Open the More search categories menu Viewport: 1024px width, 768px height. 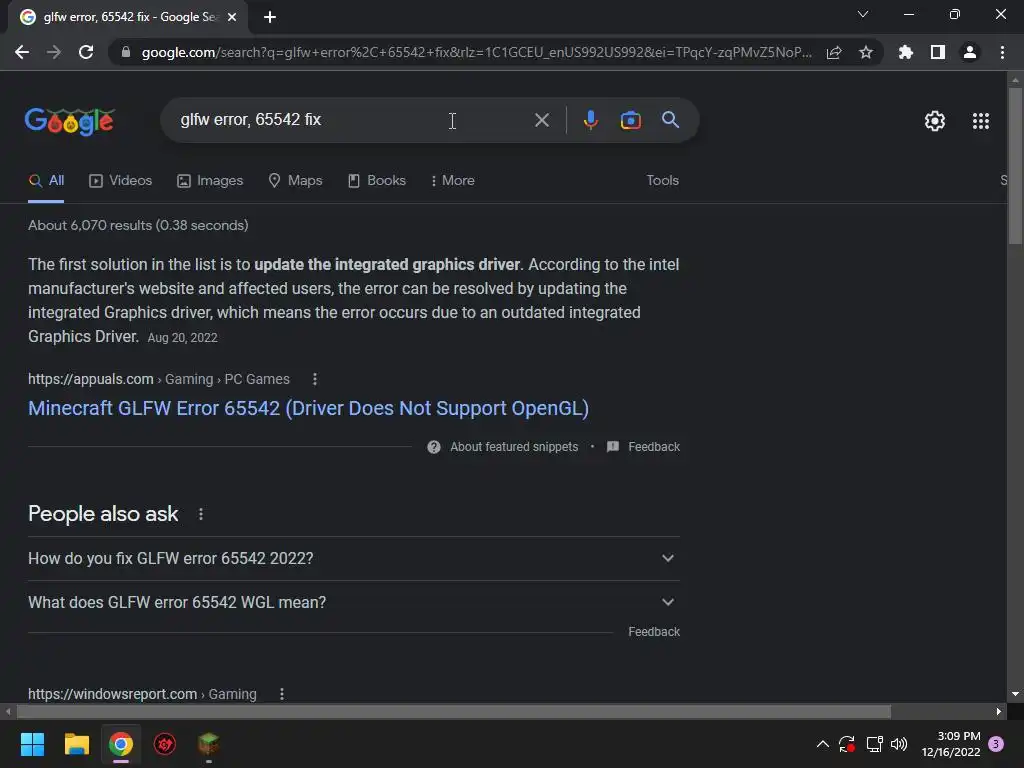coord(453,181)
